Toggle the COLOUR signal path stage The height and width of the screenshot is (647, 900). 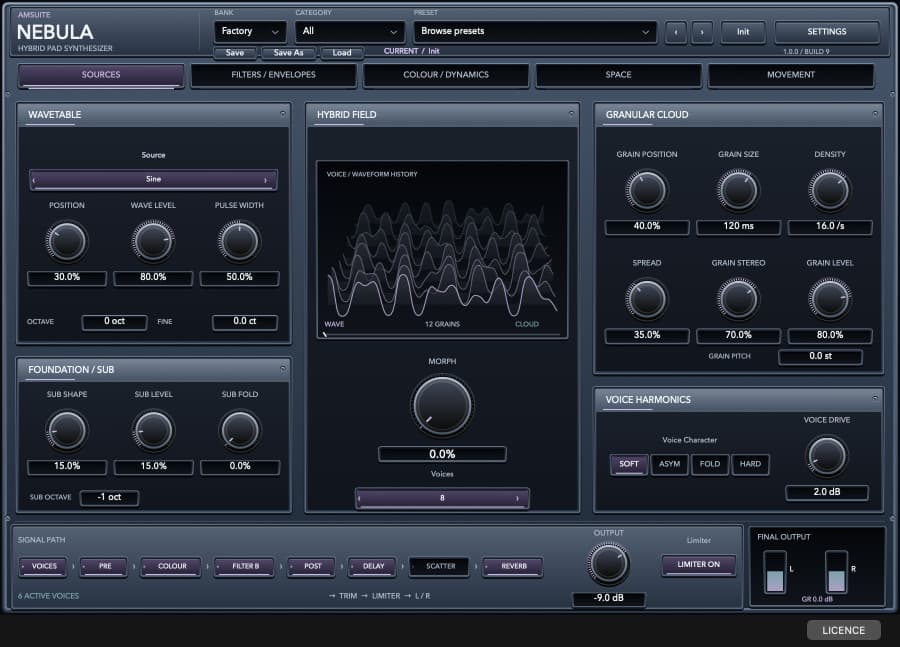click(x=171, y=566)
